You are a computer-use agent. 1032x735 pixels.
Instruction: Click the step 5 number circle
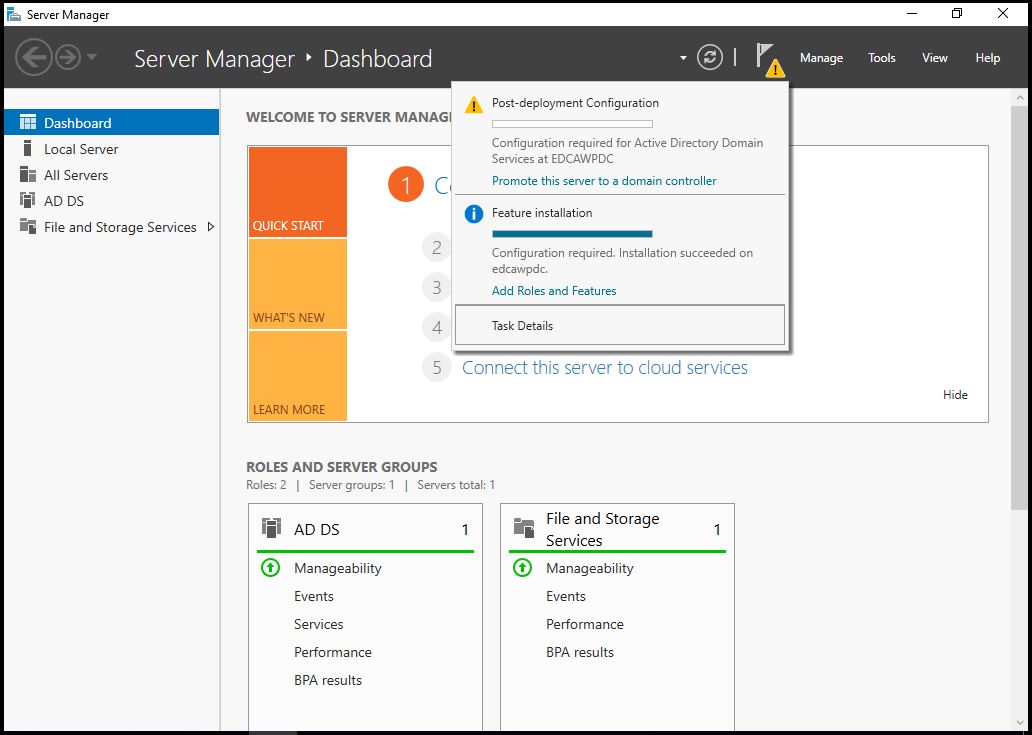pyautogui.click(x=437, y=367)
